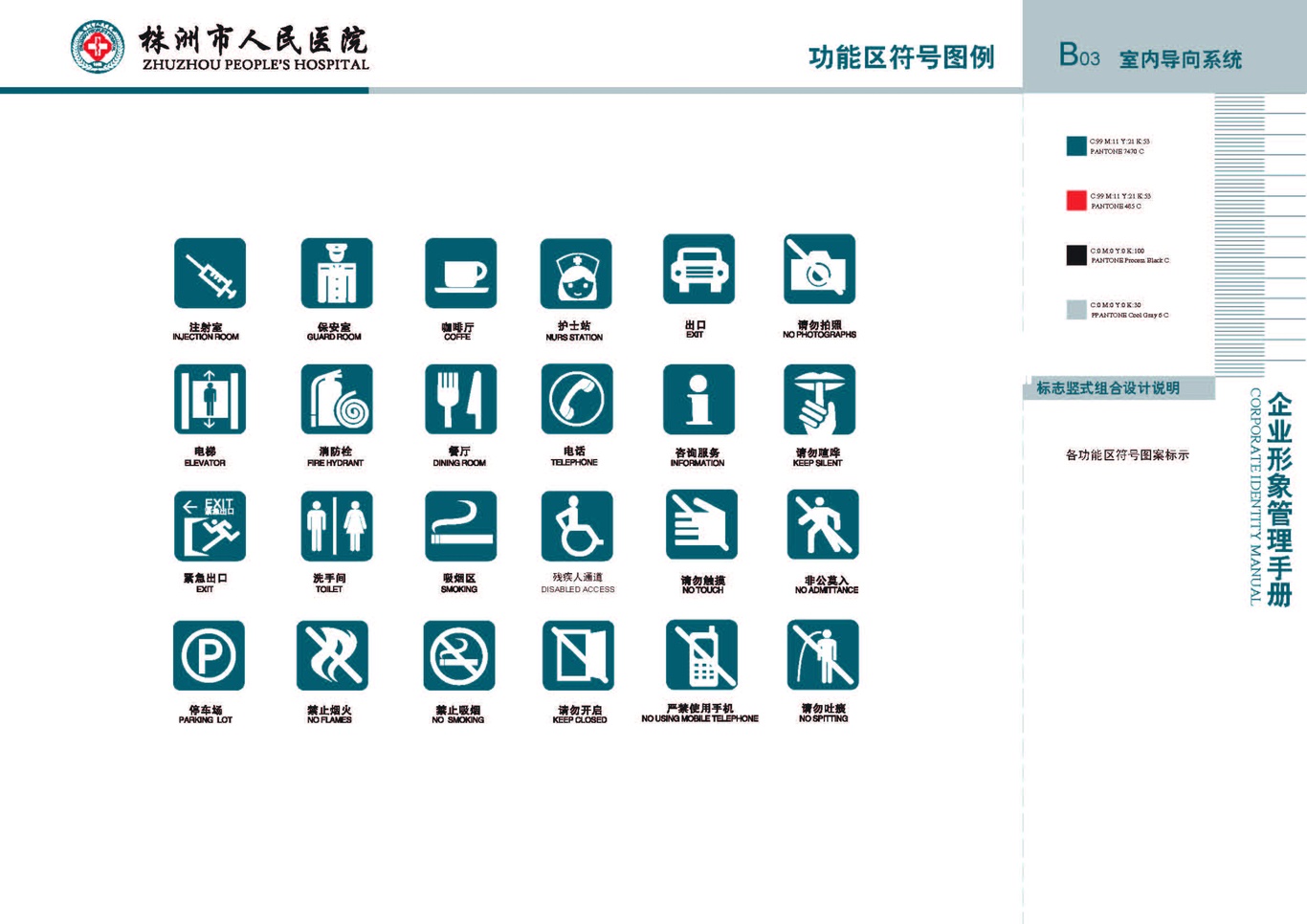Click the No Smoking crossed cigarette icon
1307x924 pixels.
(x=459, y=655)
